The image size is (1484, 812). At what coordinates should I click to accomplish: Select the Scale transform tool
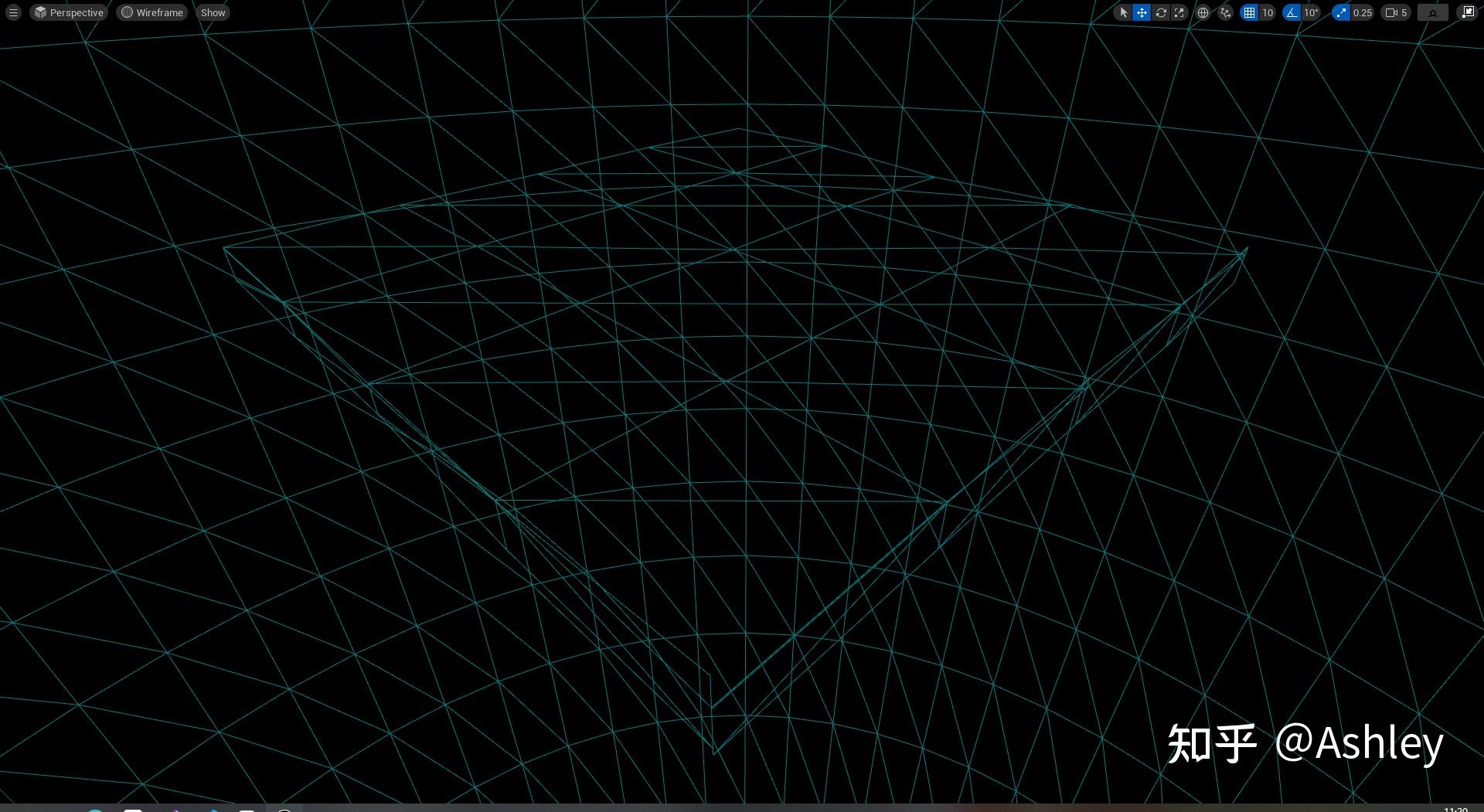pos(1179,12)
